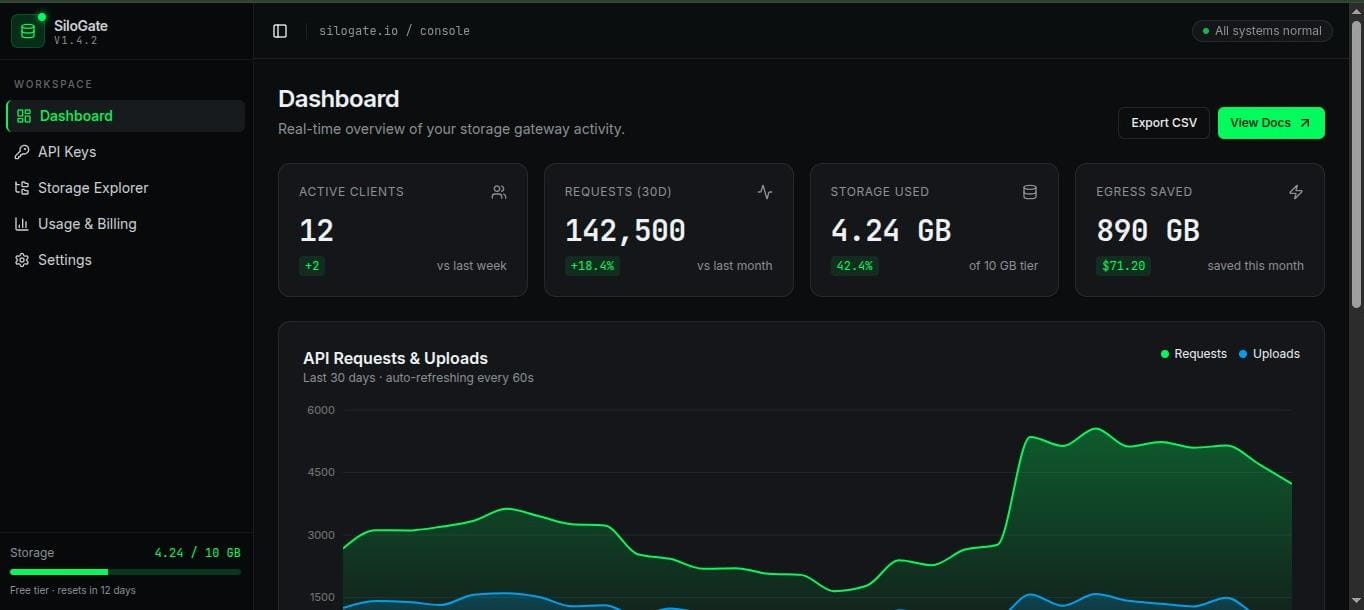
Task: Click the green Requests legend dot
Action: [x=1164, y=354]
